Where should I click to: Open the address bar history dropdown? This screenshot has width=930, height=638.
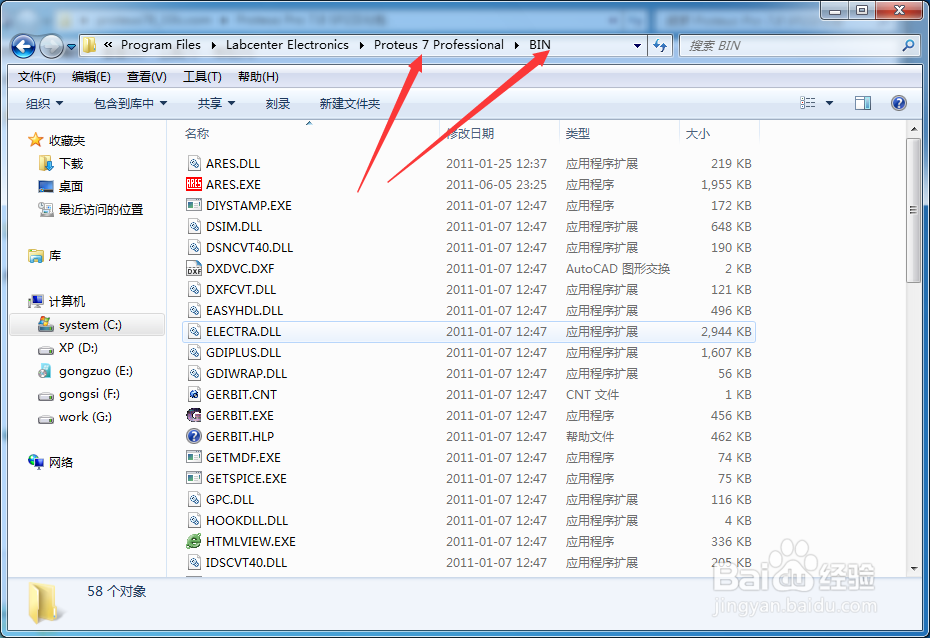pyautogui.click(x=637, y=46)
